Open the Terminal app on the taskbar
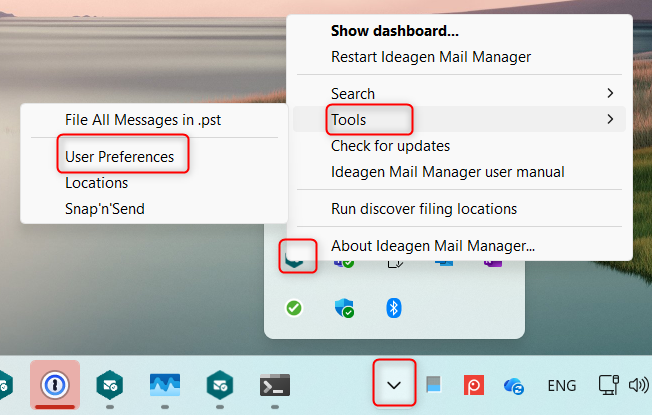 click(x=274, y=385)
